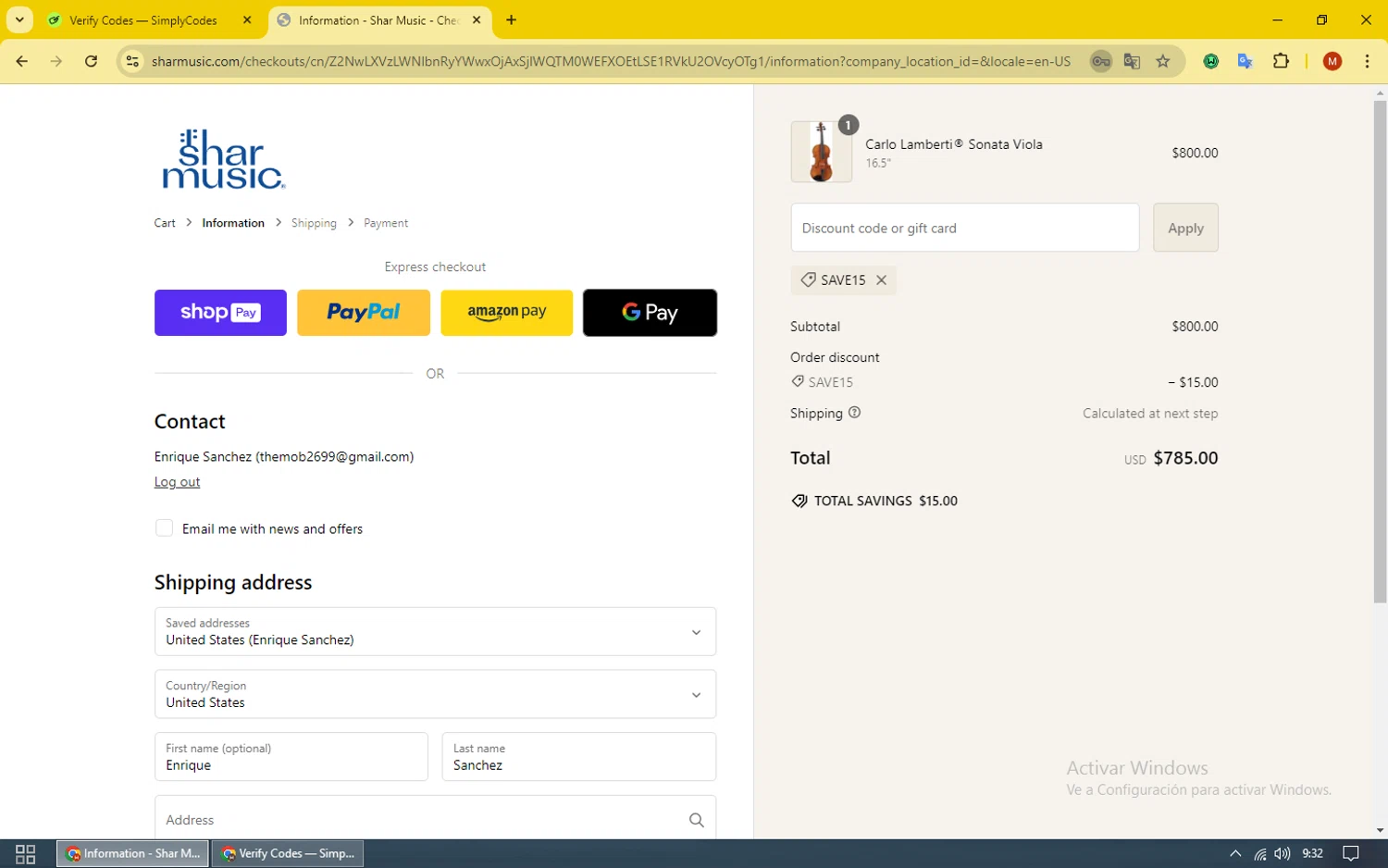1388x868 pixels.
Task: Select the Information Shar Music tab
Action: pyautogui.click(x=379, y=19)
